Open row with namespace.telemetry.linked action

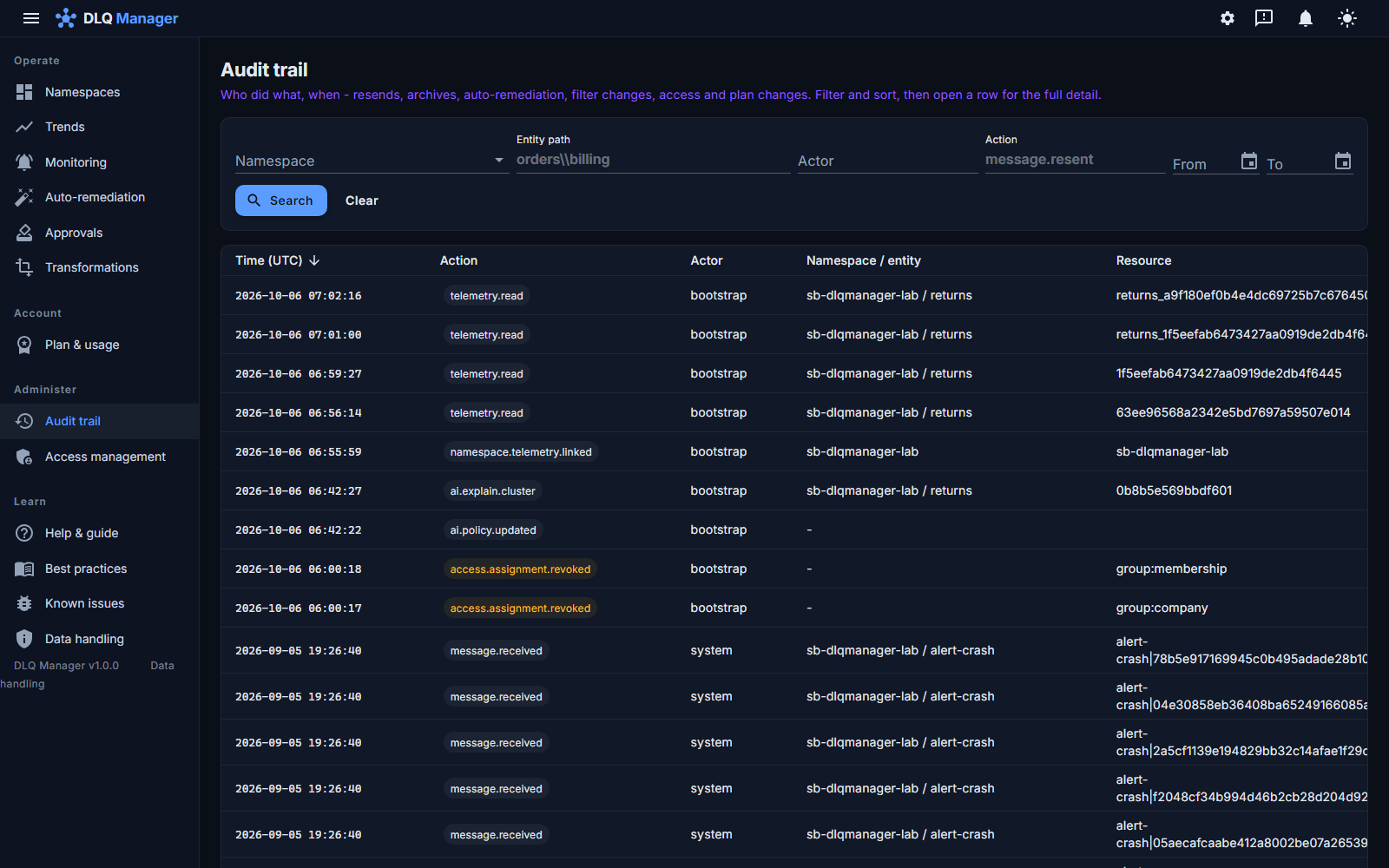pos(794,451)
